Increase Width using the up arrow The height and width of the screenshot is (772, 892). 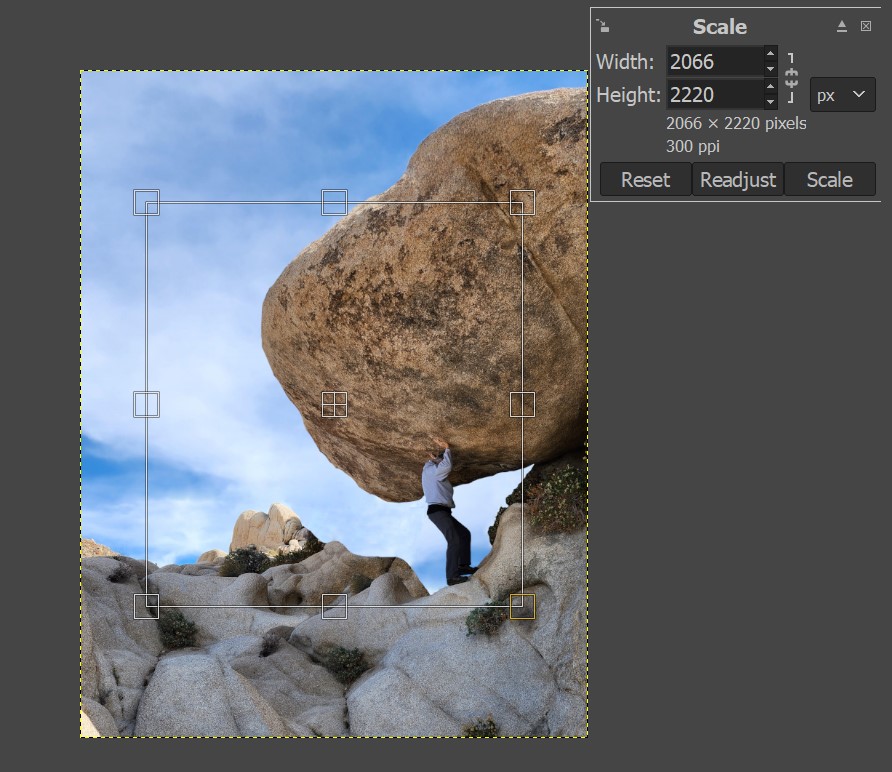point(770,53)
